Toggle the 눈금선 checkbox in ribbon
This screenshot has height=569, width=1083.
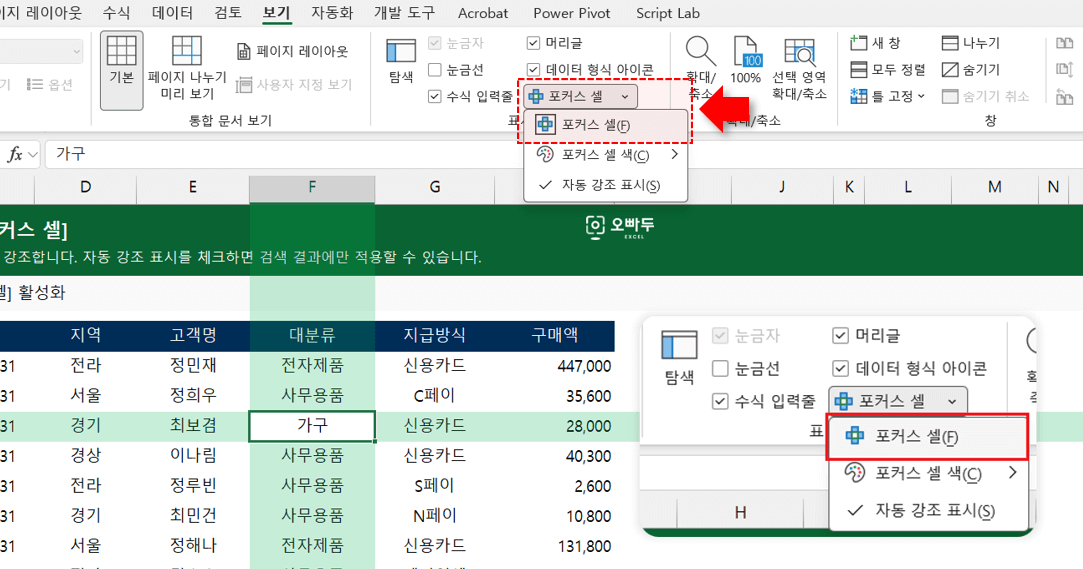click(x=434, y=70)
